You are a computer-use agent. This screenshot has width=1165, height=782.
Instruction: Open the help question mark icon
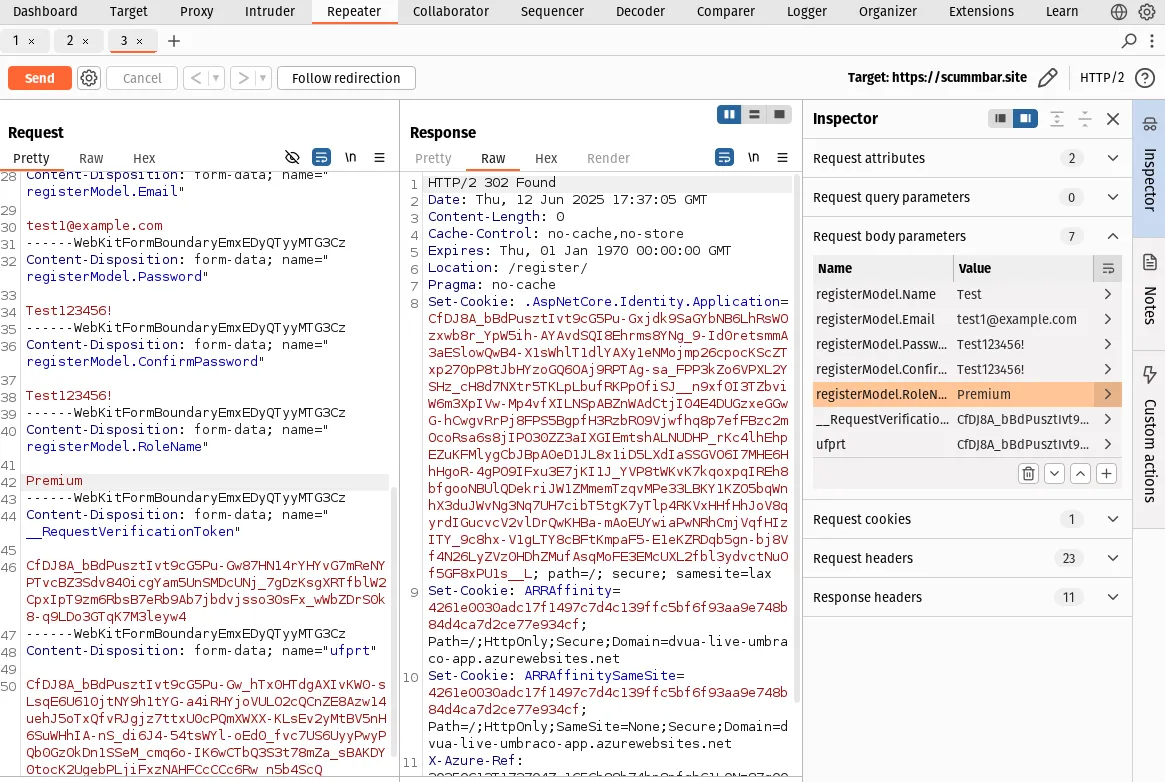pyautogui.click(x=1145, y=77)
